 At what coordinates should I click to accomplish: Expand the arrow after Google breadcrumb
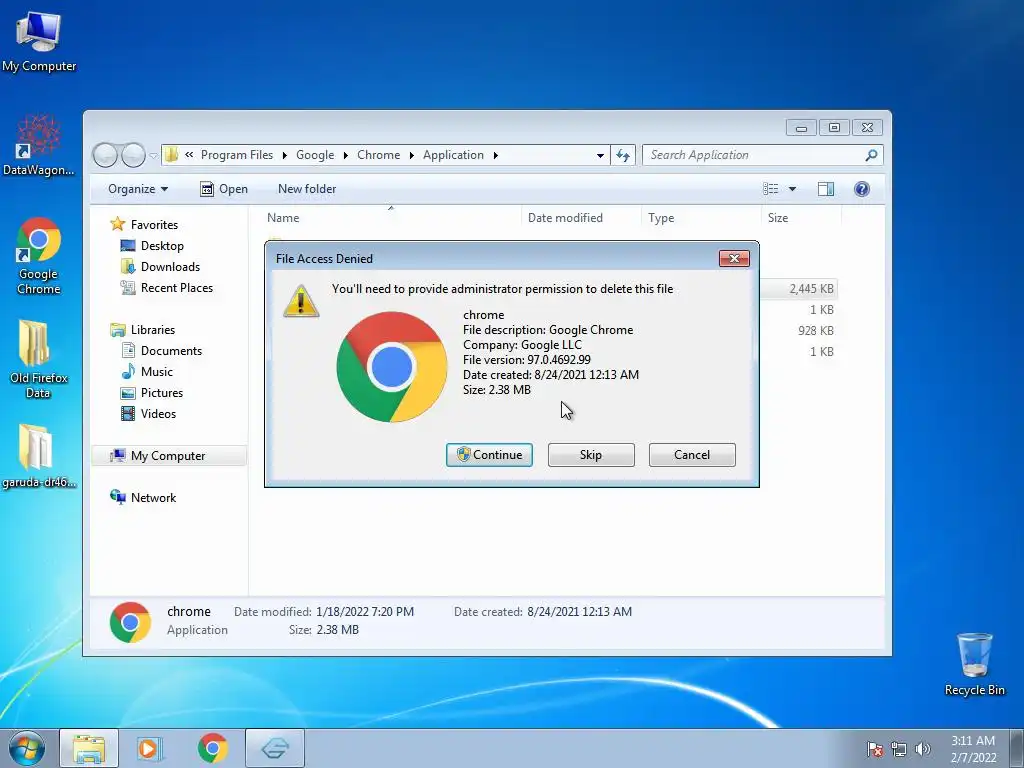tap(345, 155)
